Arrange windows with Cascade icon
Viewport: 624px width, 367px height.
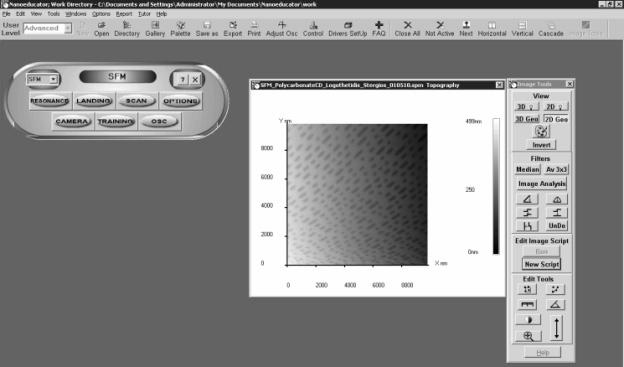coord(551,29)
